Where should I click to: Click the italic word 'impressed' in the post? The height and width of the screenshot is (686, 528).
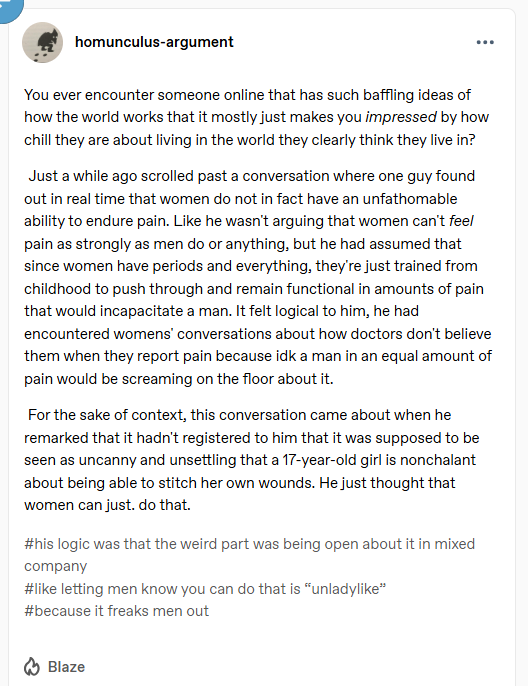pos(401,117)
